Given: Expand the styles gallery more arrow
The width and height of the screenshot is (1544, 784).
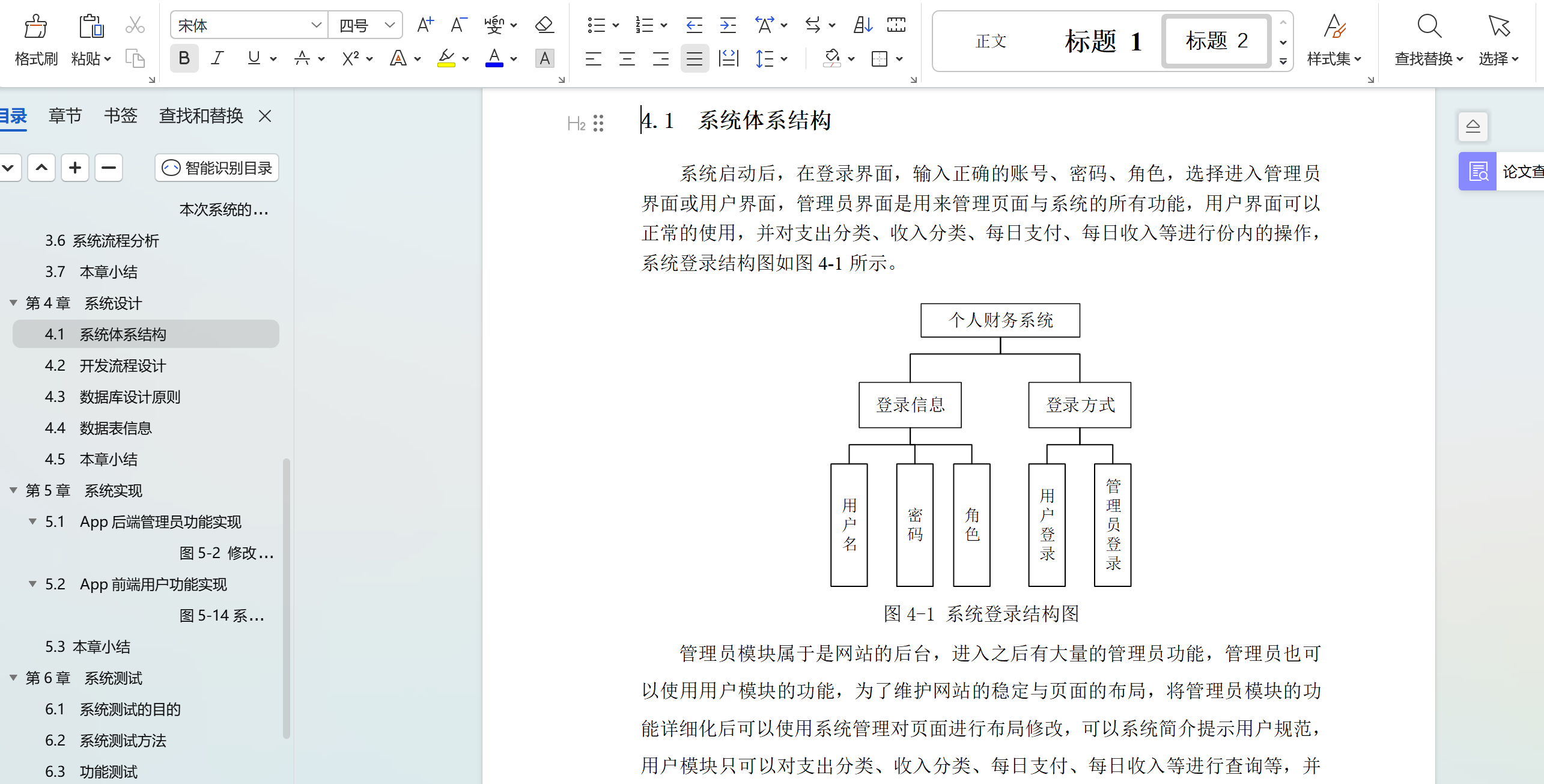Looking at the screenshot, I should point(1283,61).
